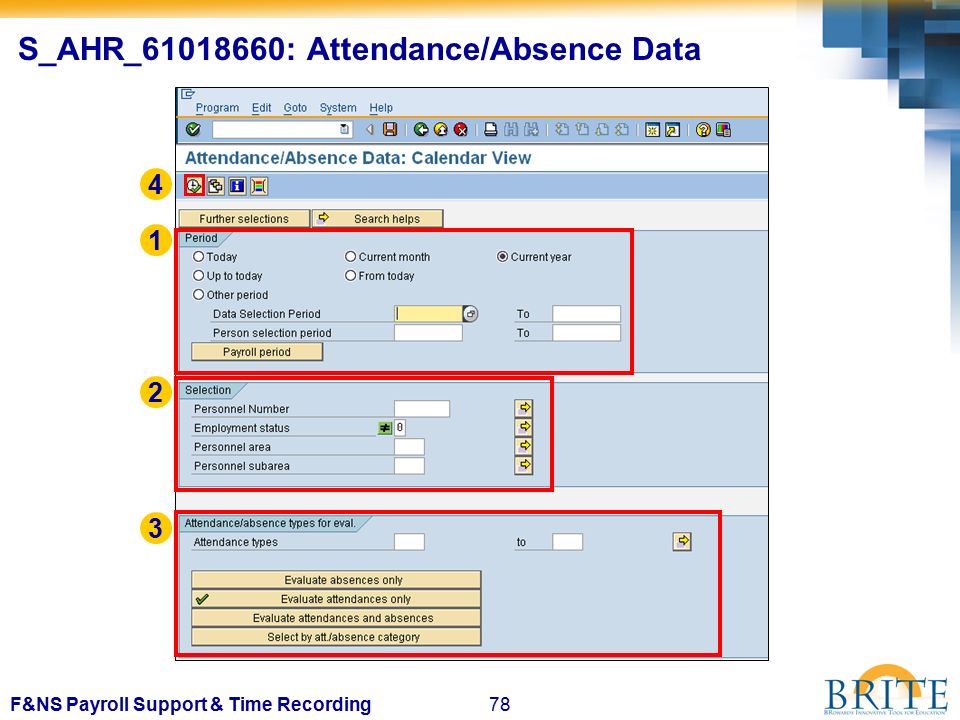Click the red Cancel icon
Viewport: 960px width, 720px height.
point(460,129)
